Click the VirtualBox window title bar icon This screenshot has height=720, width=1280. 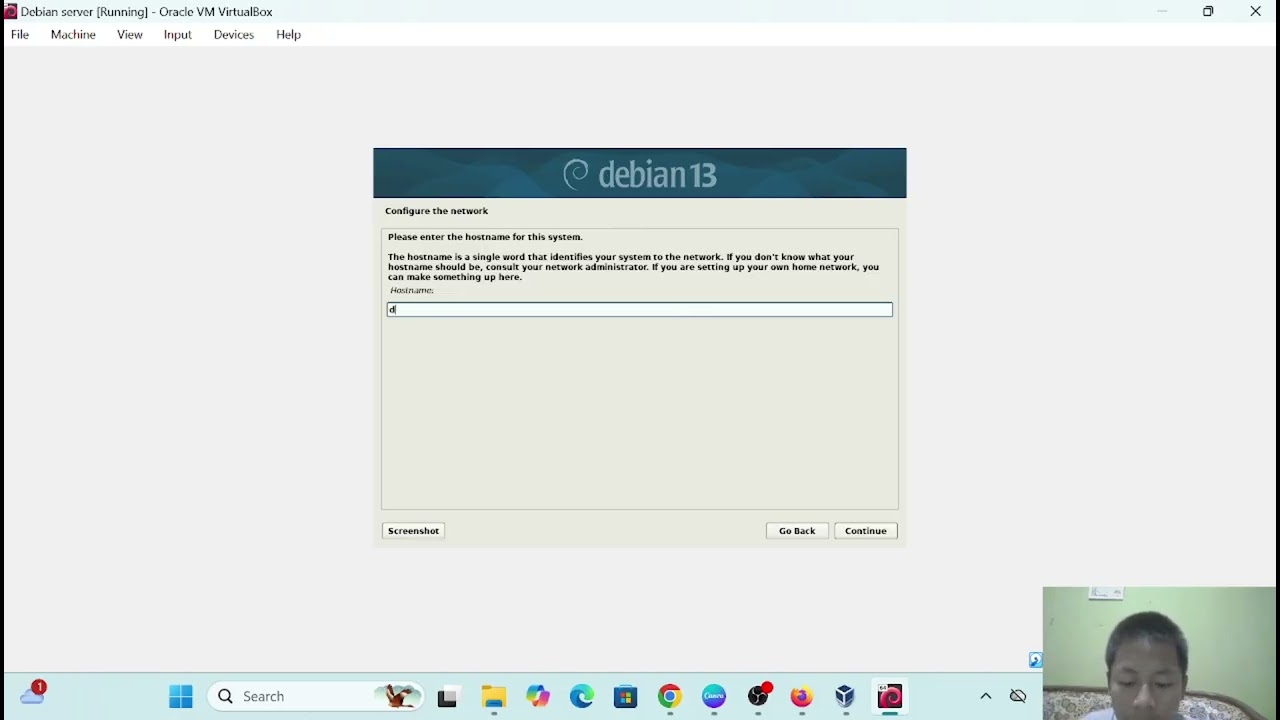[x=10, y=12]
